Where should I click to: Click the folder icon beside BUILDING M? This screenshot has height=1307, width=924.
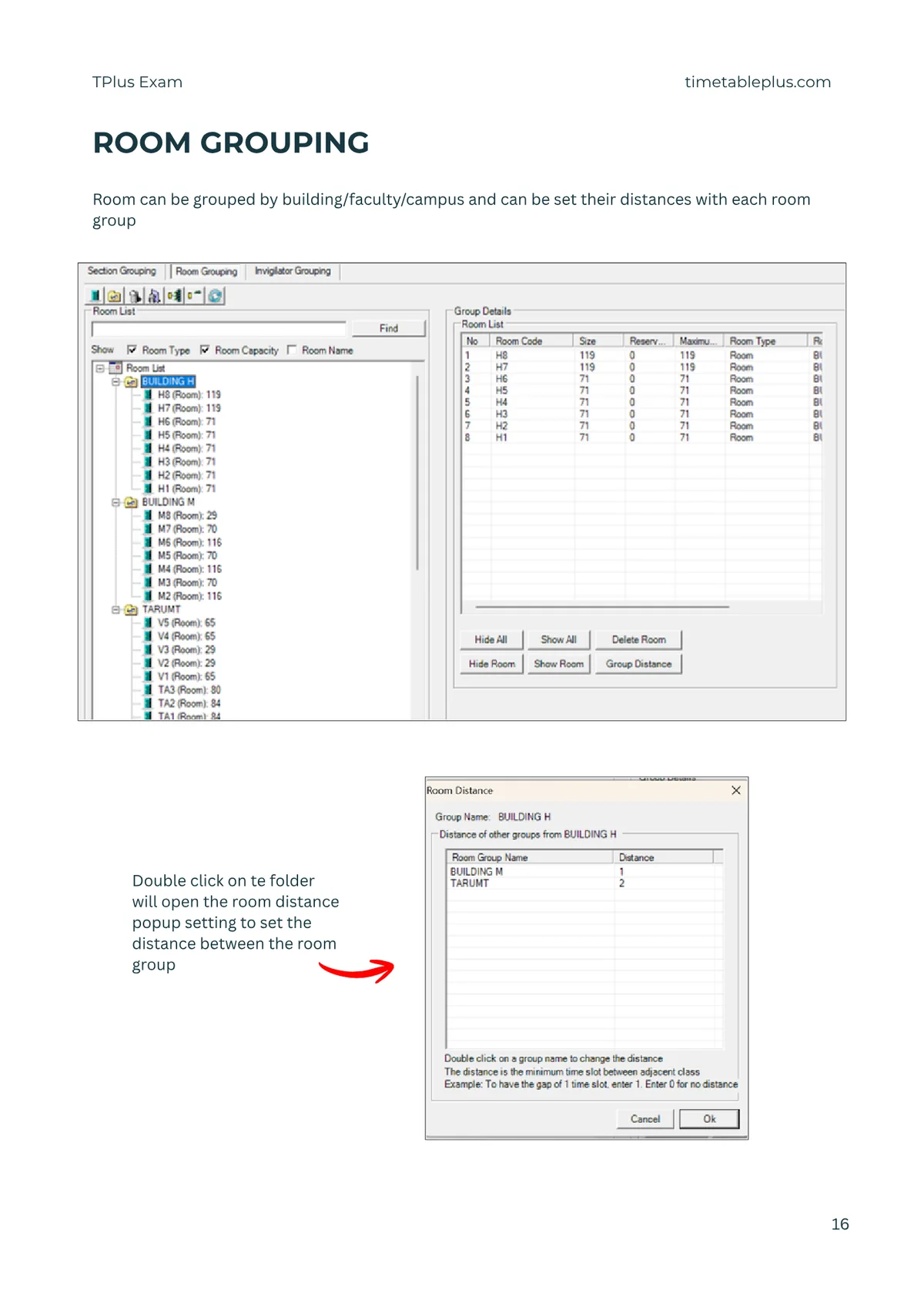132,502
